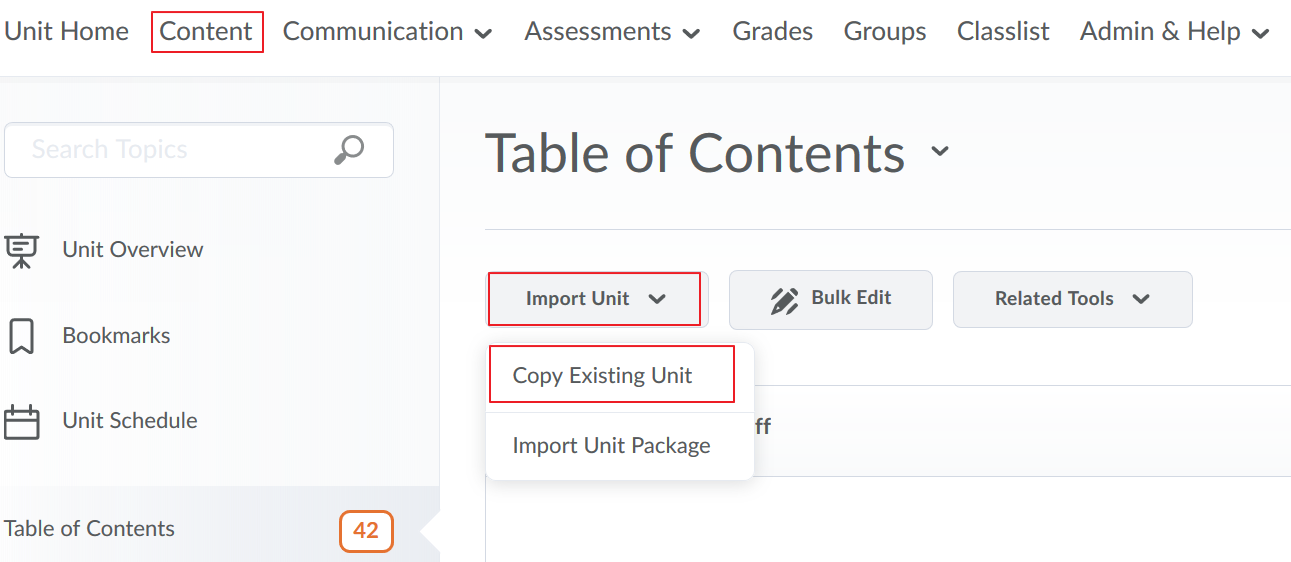Viewport: 1291px width, 562px height.
Task: Click the Bookmarks ribbon icon
Action: pyautogui.click(x=21, y=336)
